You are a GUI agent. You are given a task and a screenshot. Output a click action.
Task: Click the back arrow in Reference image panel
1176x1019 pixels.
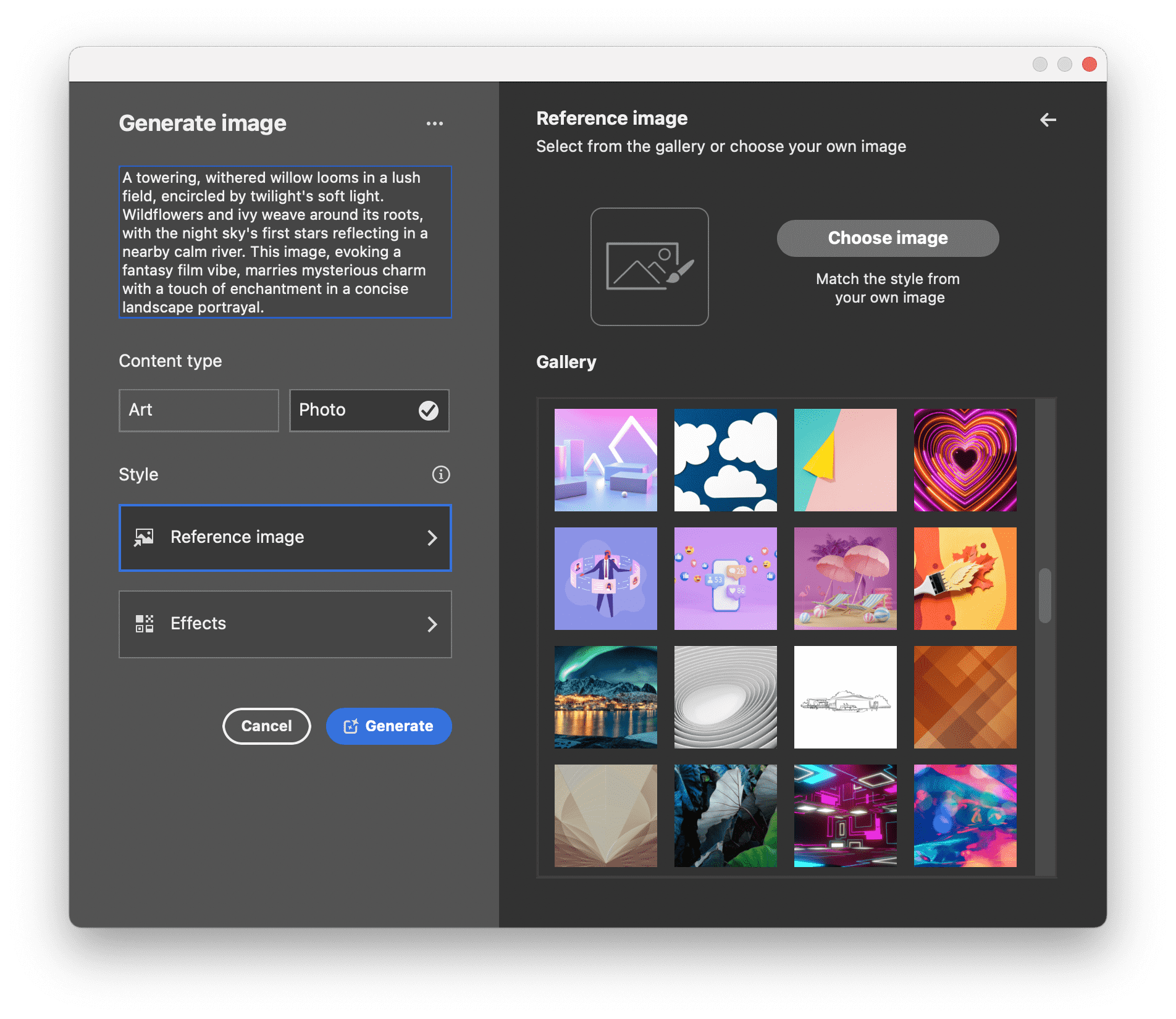pos(1048,120)
